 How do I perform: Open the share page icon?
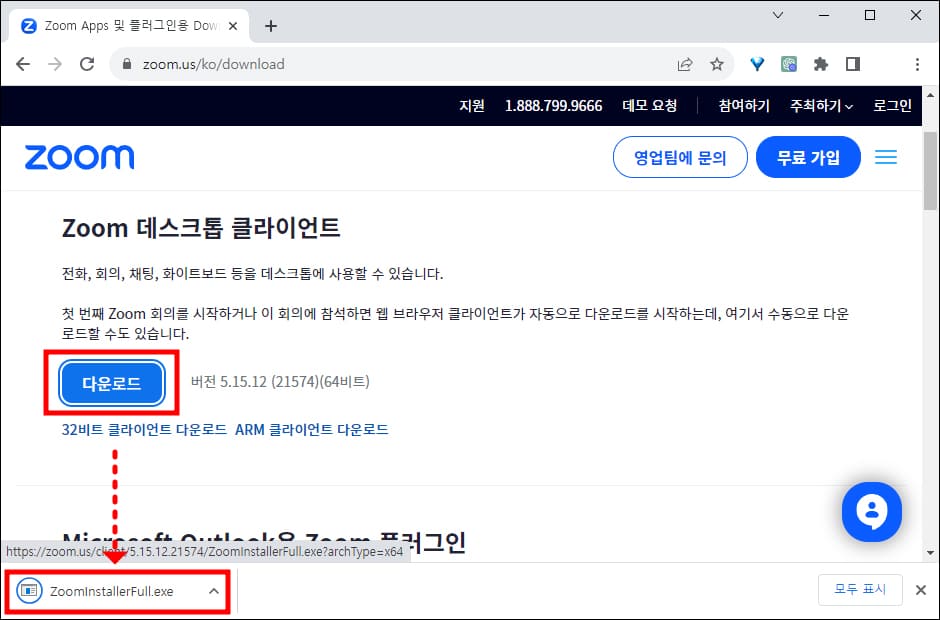[685, 63]
